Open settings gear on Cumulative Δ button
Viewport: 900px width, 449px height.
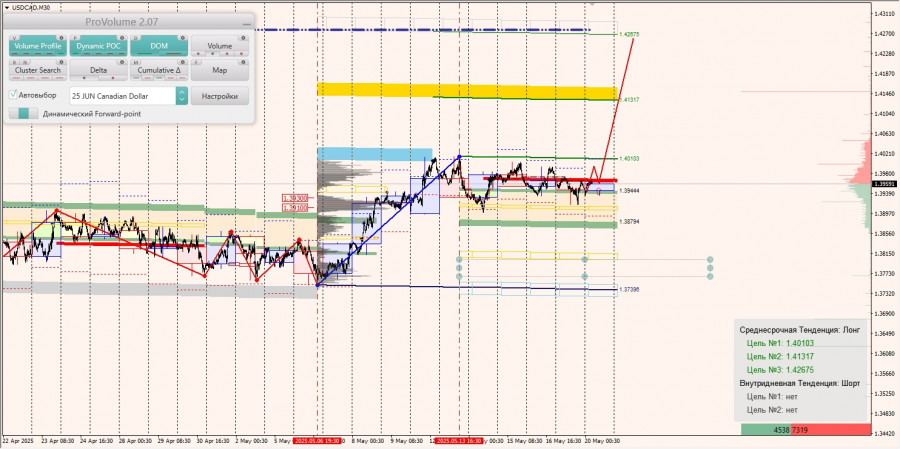pyautogui.click(x=183, y=61)
